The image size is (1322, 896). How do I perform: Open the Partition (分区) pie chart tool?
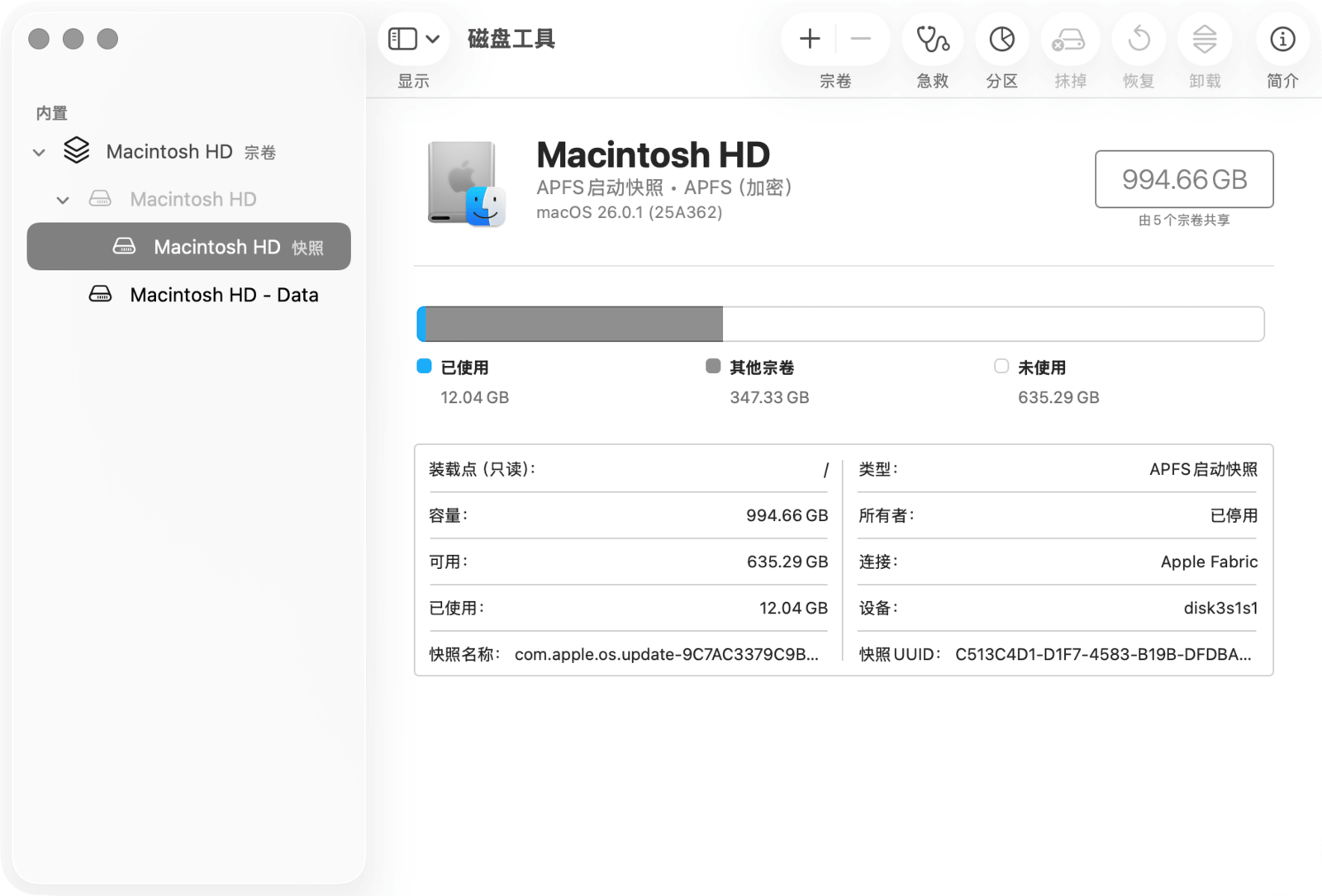(x=1001, y=39)
